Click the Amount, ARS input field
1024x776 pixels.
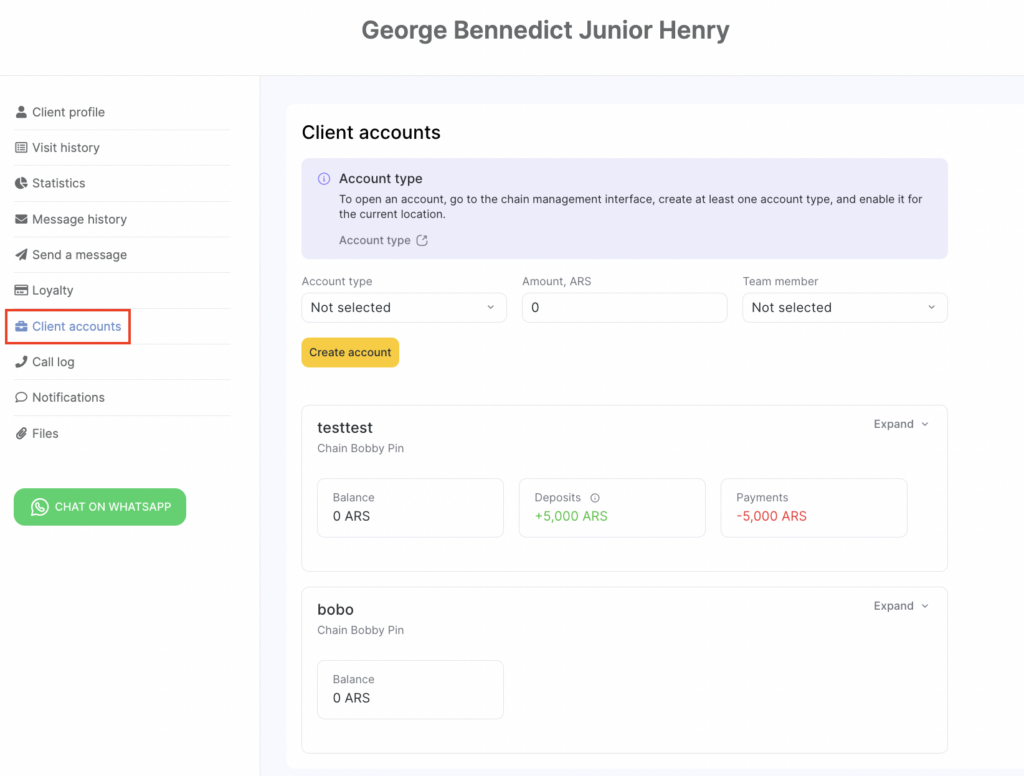coord(624,308)
